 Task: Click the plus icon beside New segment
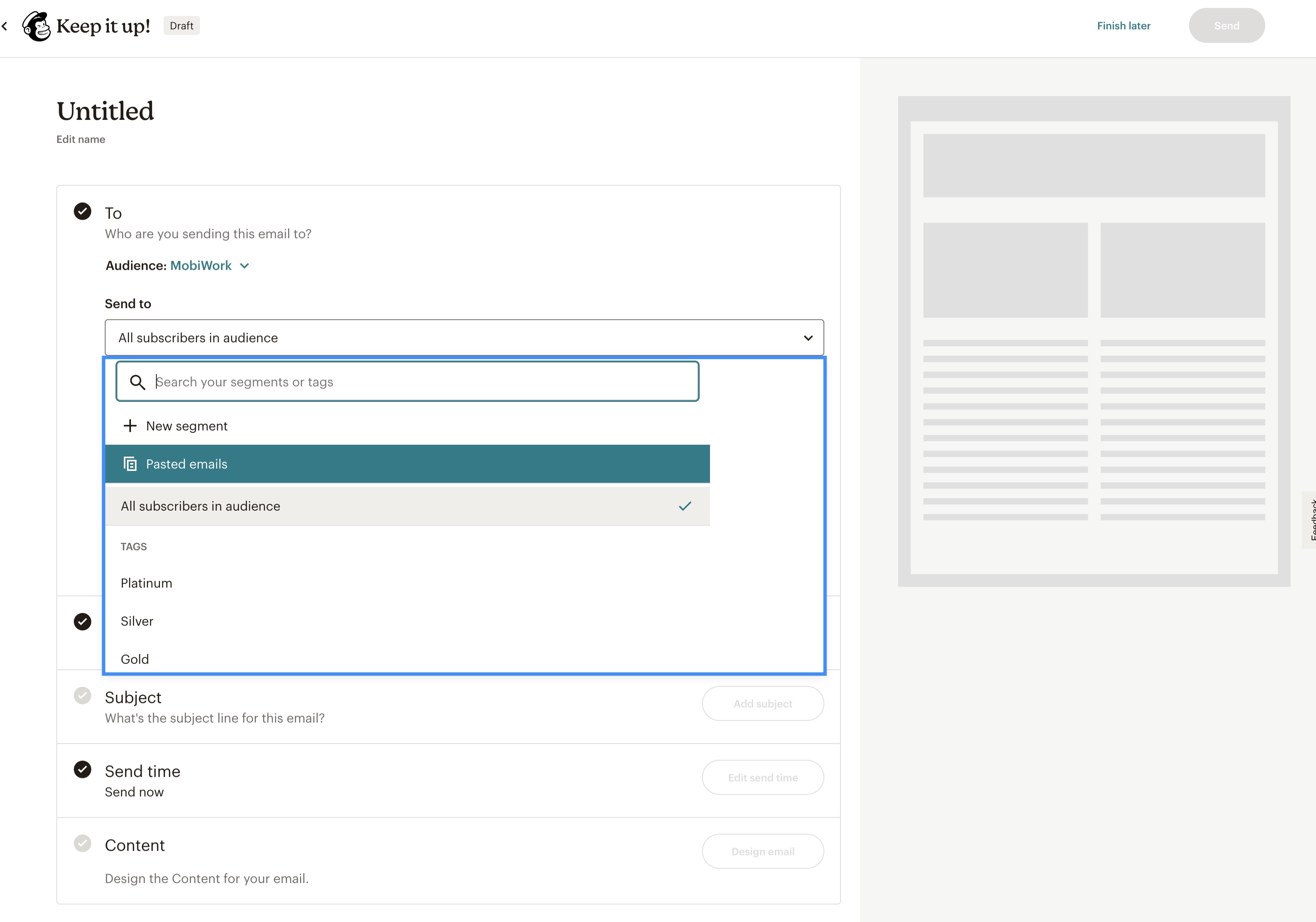tap(130, 426)
